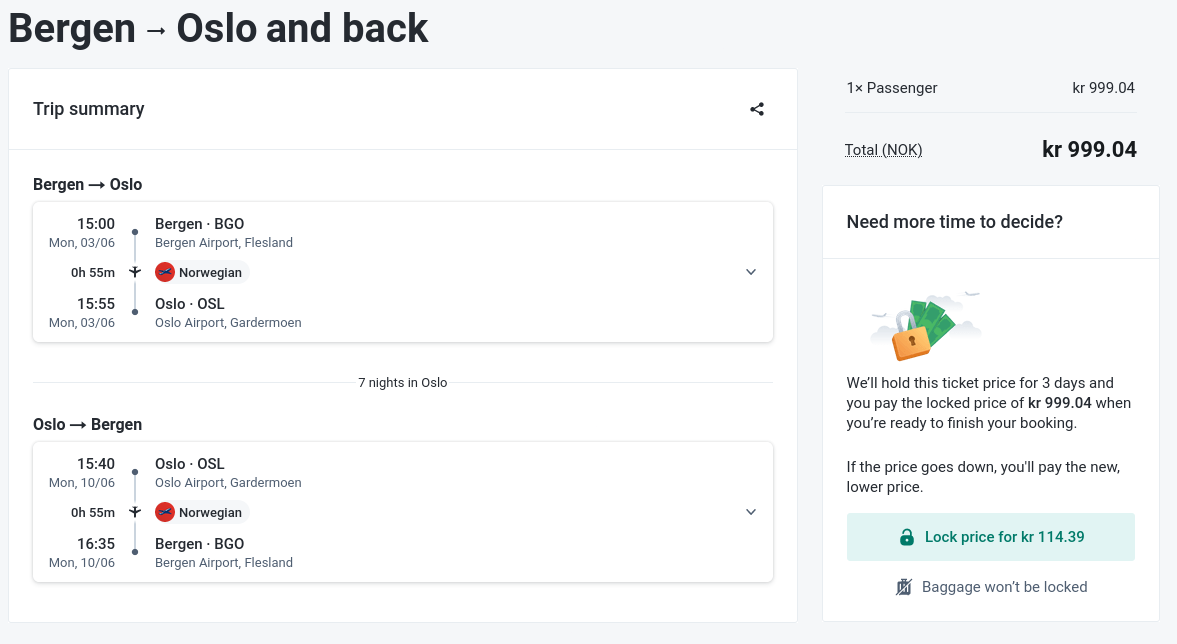
Task: Expand the Oslo to Bergen flight details
Action: 751,512
